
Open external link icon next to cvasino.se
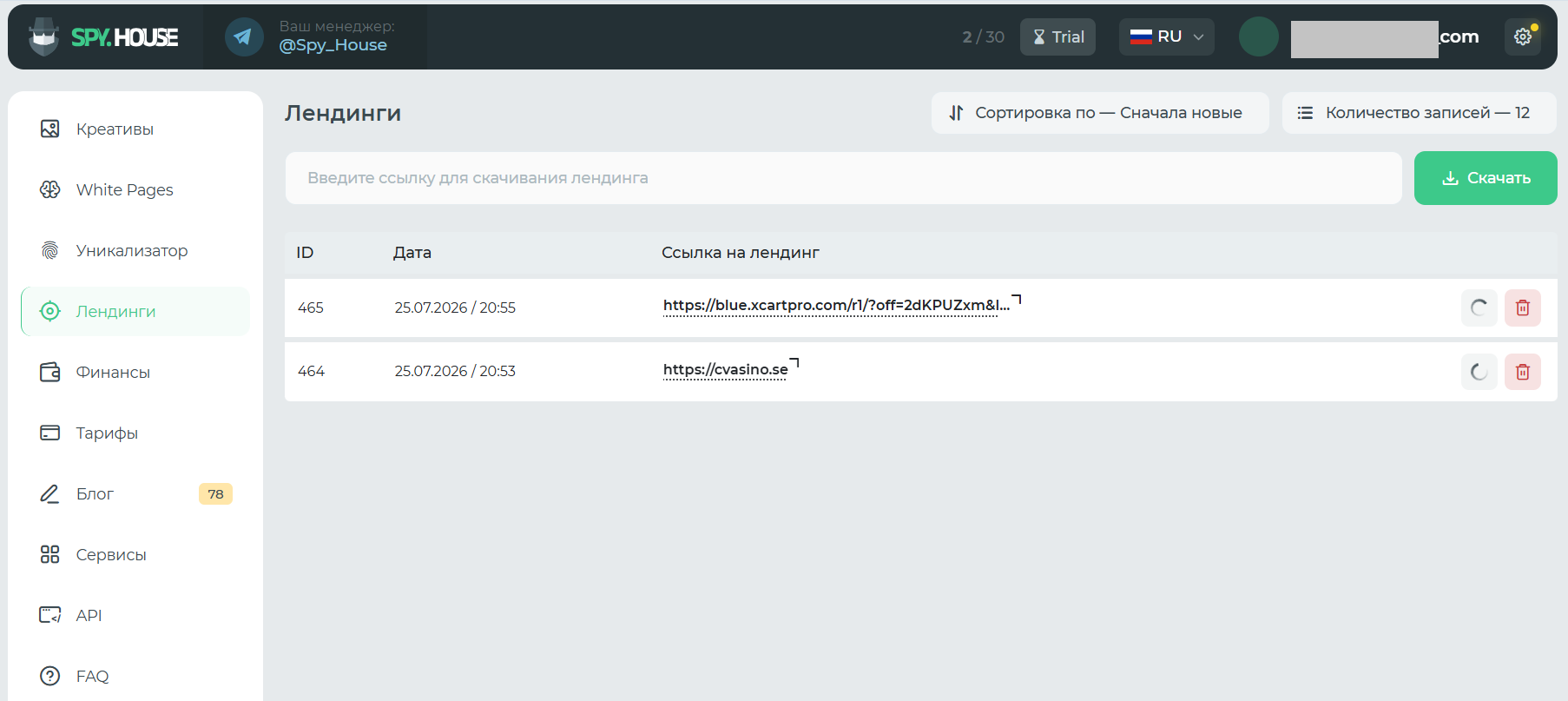click(x=794, y=362)
